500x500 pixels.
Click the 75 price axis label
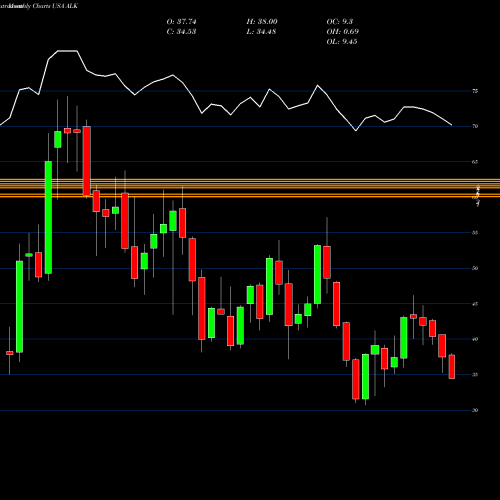click(x=475, y=91)
